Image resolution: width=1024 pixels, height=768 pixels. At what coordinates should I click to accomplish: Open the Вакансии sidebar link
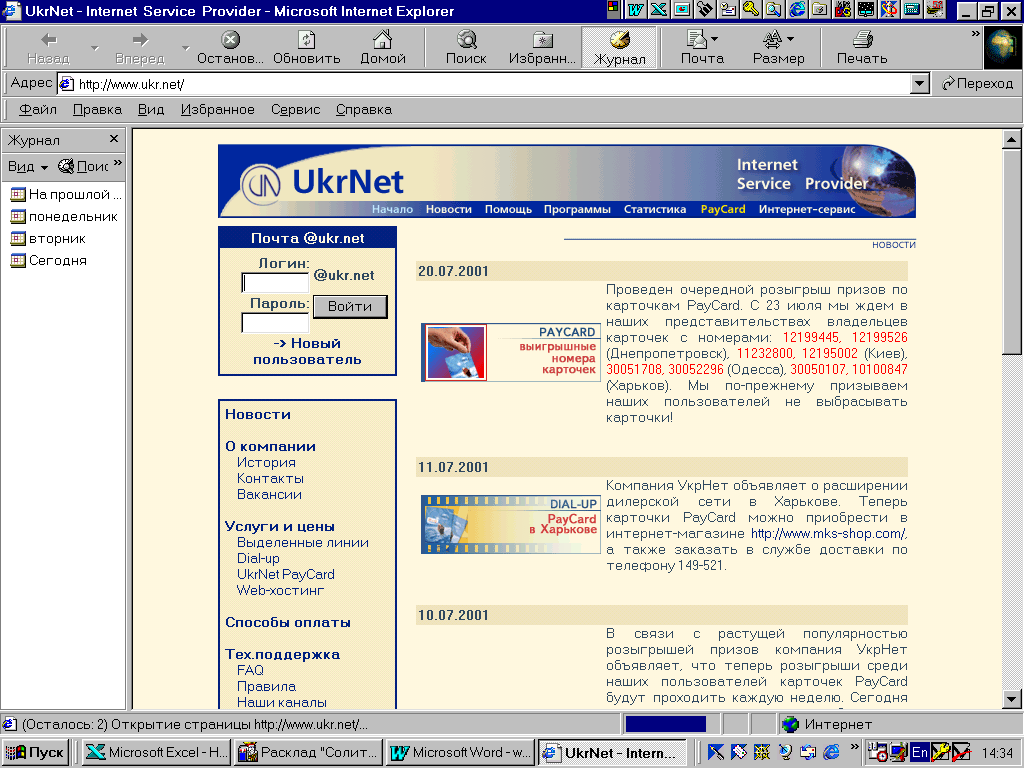click(x=269, y=494)
